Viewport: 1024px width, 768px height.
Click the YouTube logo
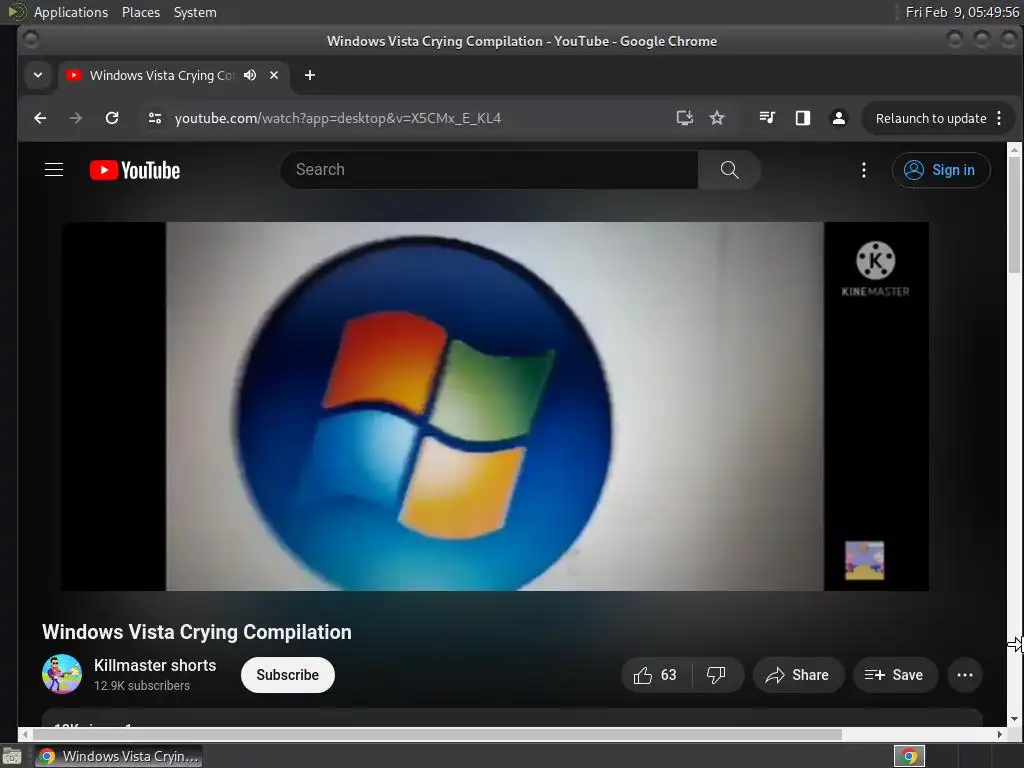click(x=135, y=170)
